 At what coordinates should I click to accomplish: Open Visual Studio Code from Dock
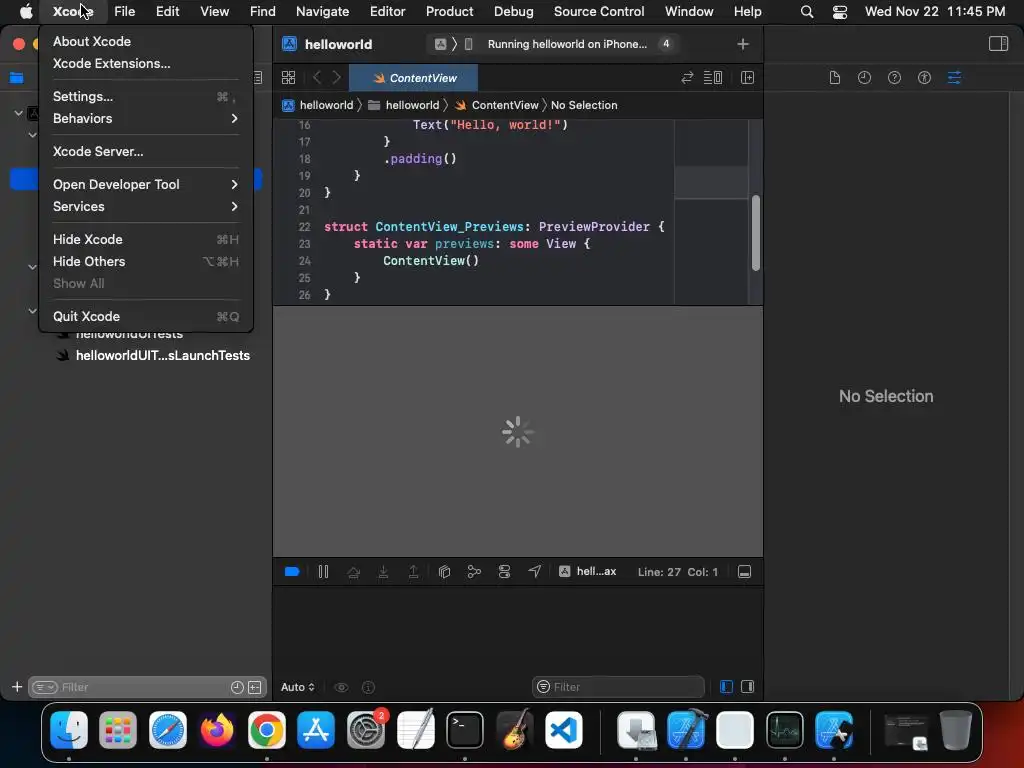(564, 730)
